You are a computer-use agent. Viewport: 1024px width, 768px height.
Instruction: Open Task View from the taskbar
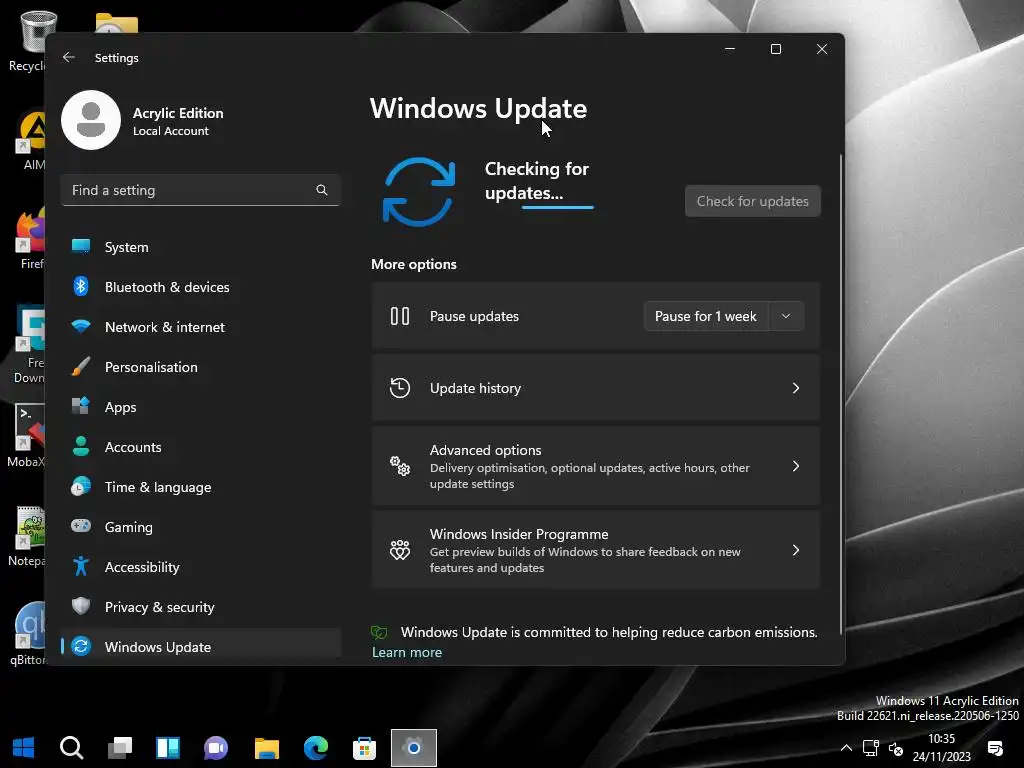click(x=120, y=748)
